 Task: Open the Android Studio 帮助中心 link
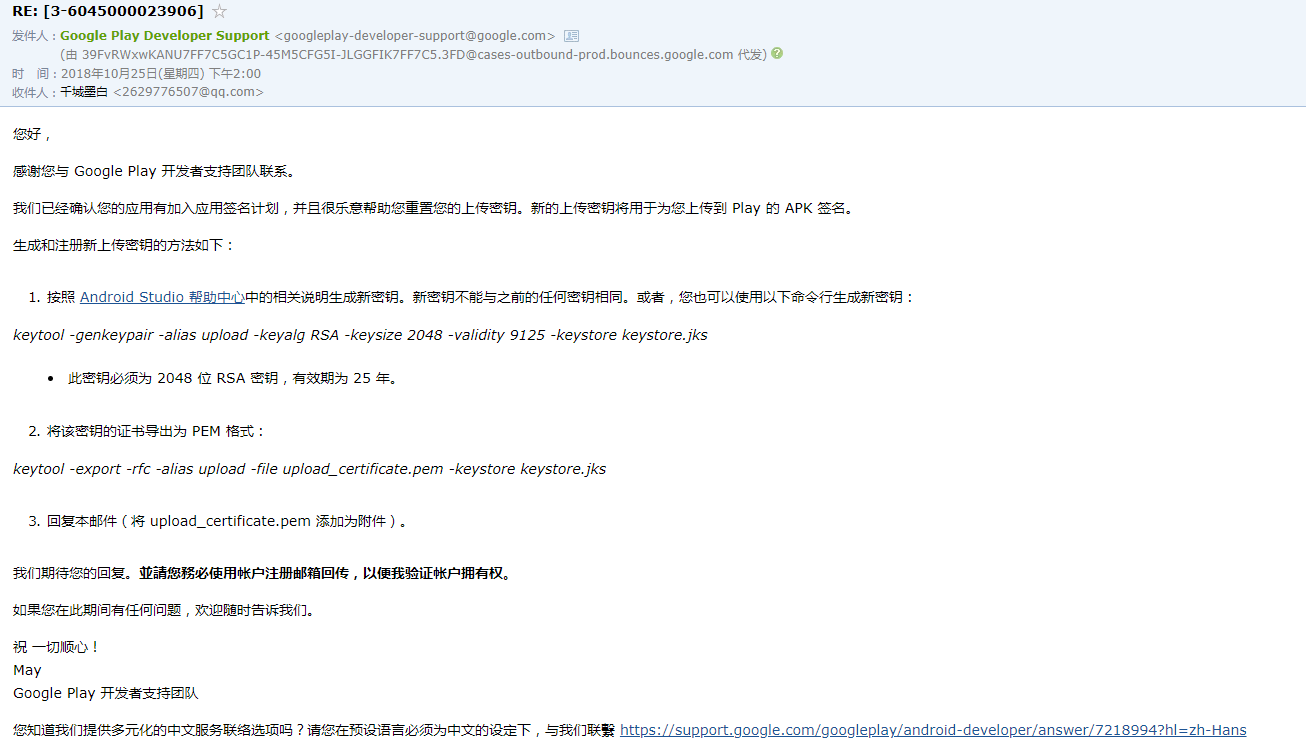click(162, 297)
